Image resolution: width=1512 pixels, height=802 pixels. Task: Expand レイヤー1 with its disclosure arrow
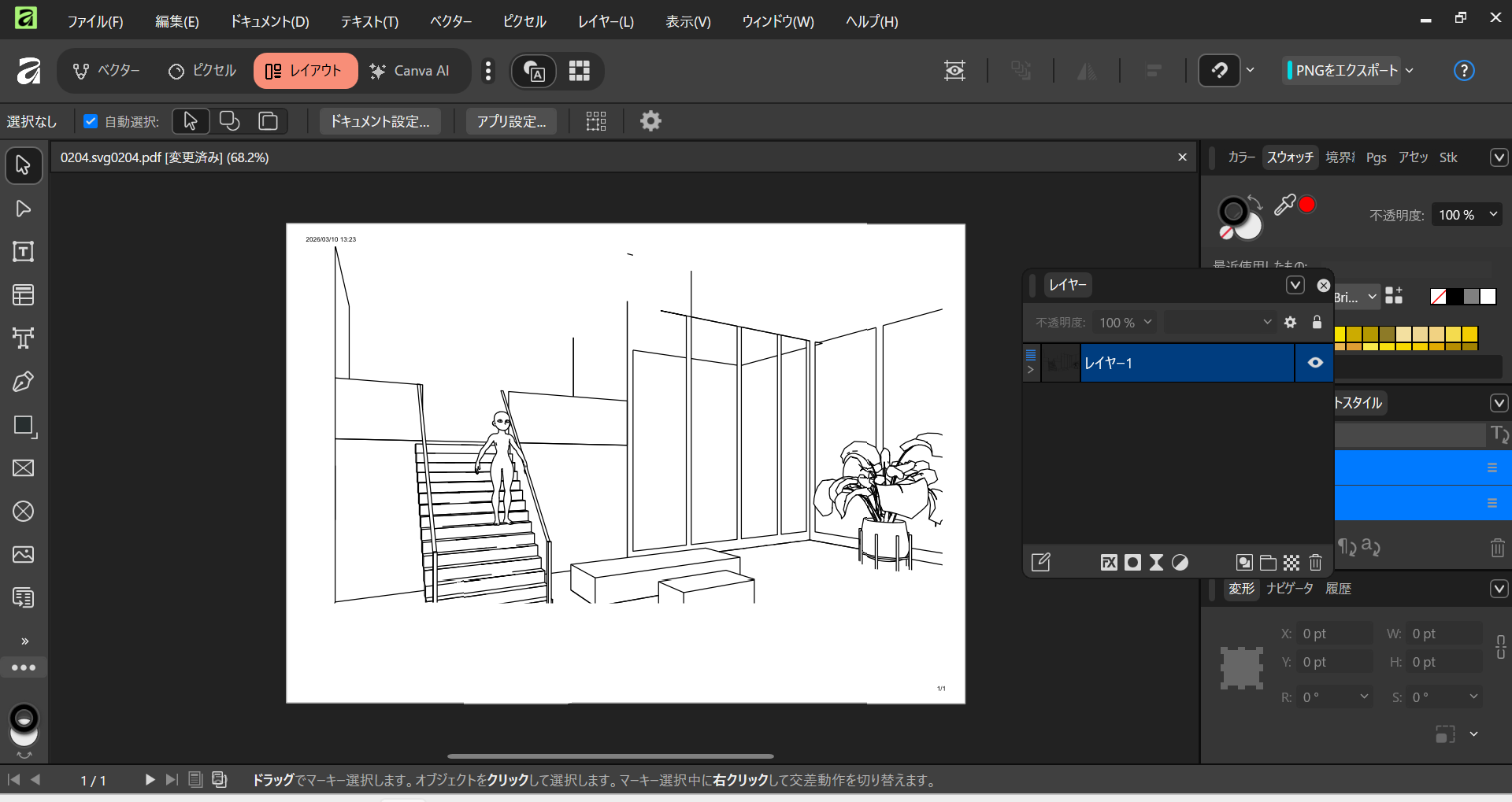pos(1031,370)
